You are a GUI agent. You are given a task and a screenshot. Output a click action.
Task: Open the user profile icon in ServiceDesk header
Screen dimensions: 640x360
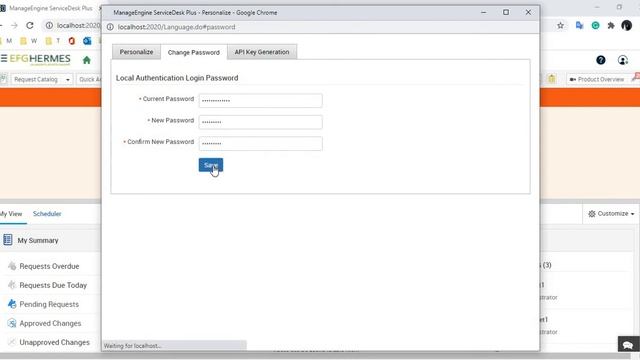(x=623, y=60)
